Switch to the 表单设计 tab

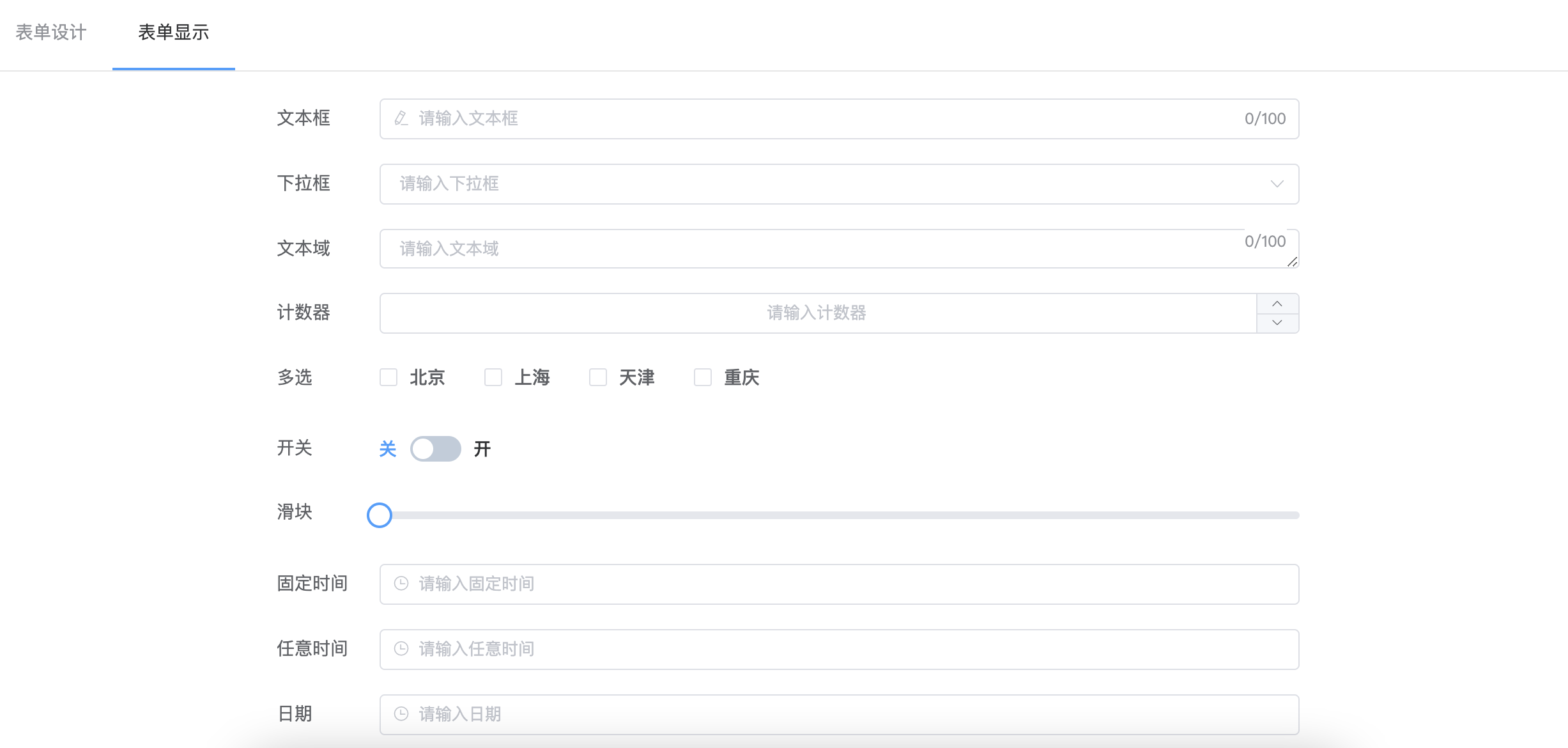tap(51, 33)
